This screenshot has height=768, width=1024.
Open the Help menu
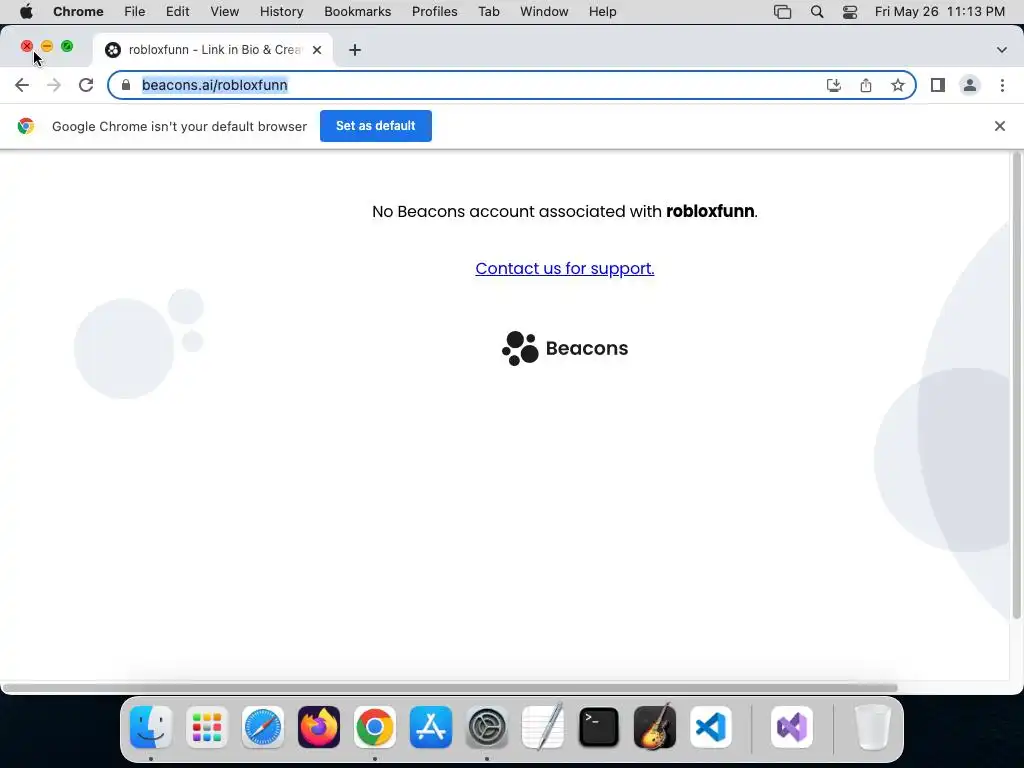(x=603, y=12)
